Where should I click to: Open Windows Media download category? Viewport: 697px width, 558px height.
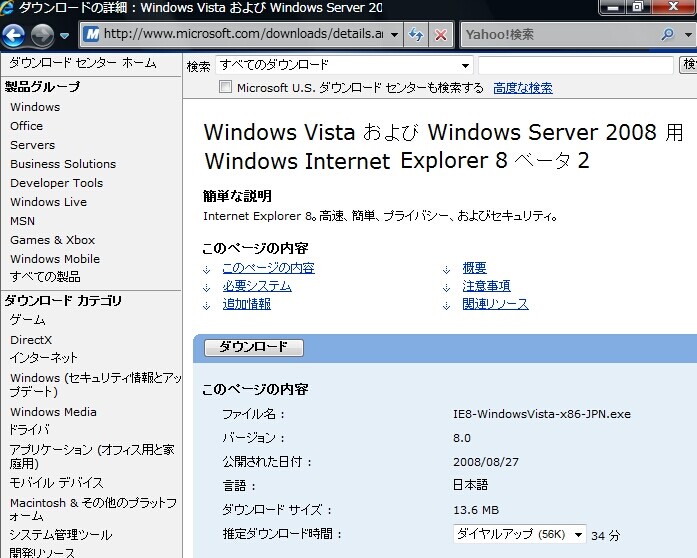coord(53,412)
